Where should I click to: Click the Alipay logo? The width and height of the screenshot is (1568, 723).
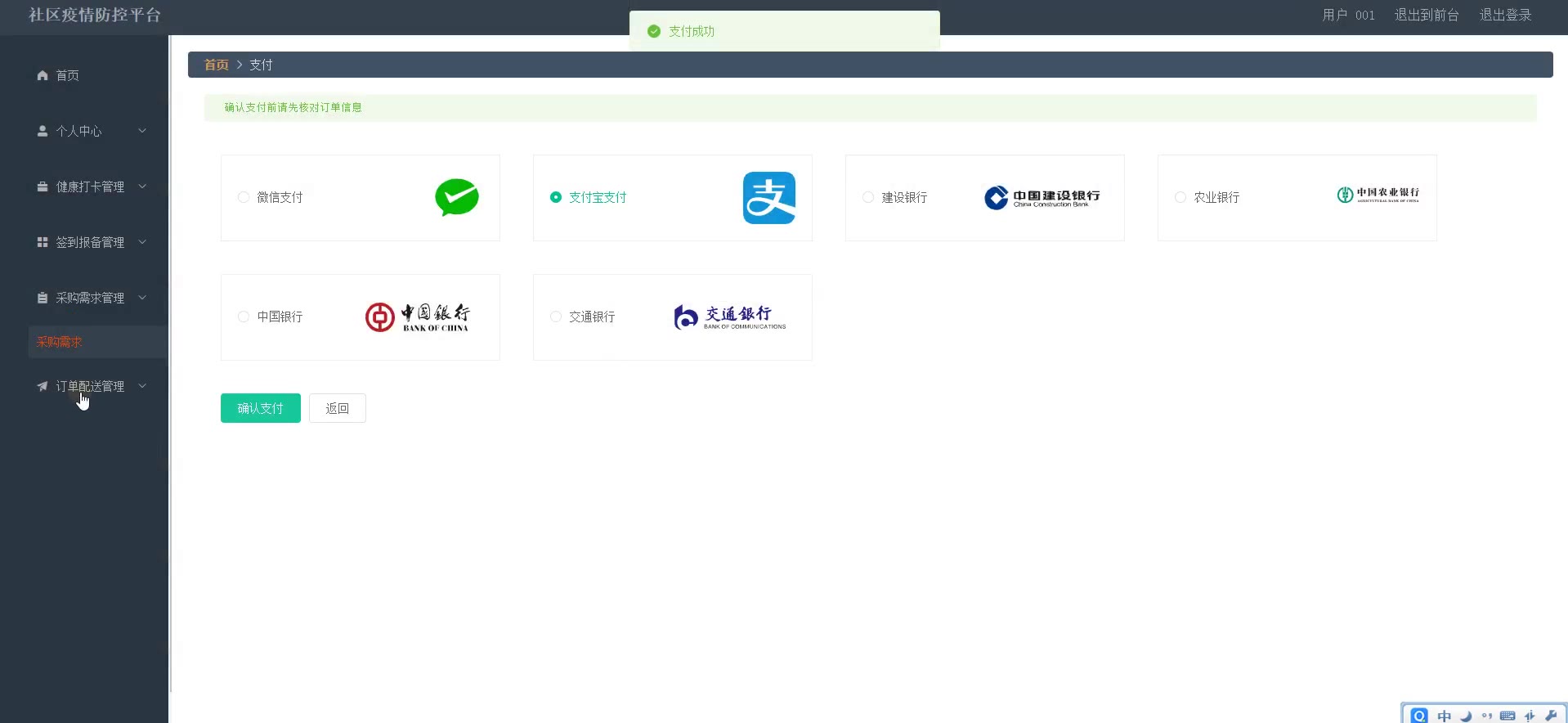click(769, 198)
